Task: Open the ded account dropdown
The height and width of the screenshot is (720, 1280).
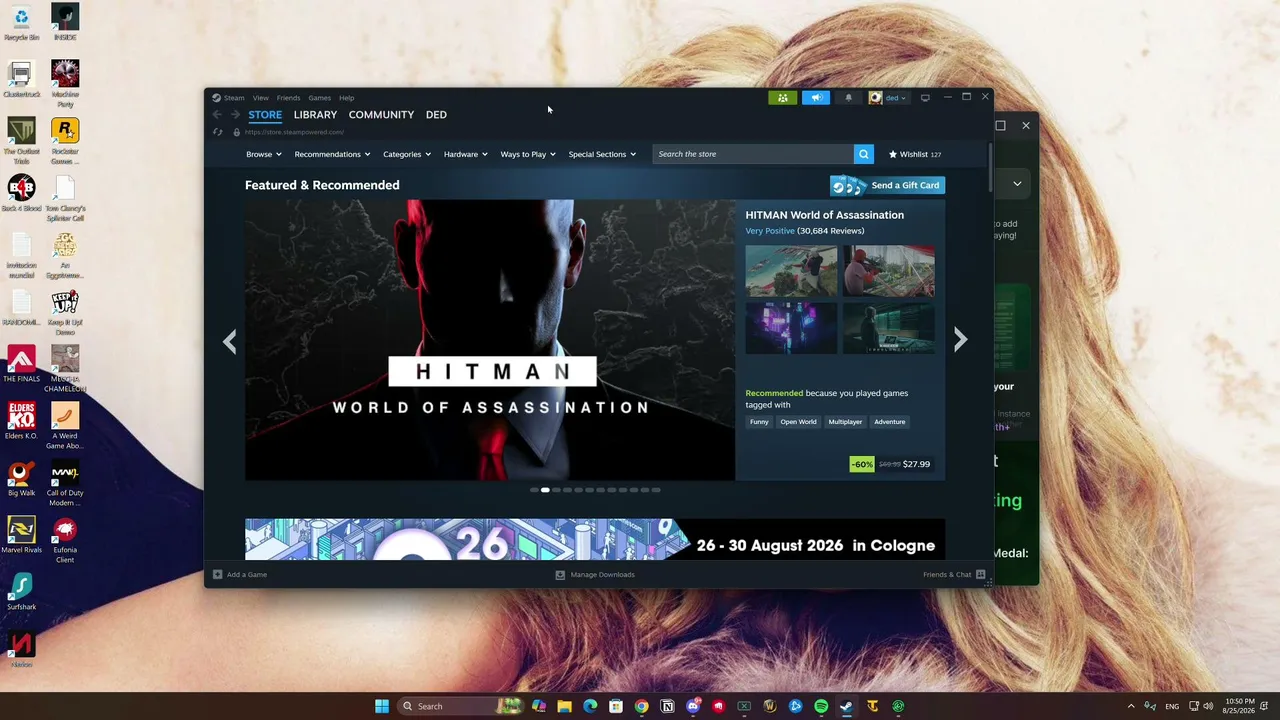Action: 887,98
